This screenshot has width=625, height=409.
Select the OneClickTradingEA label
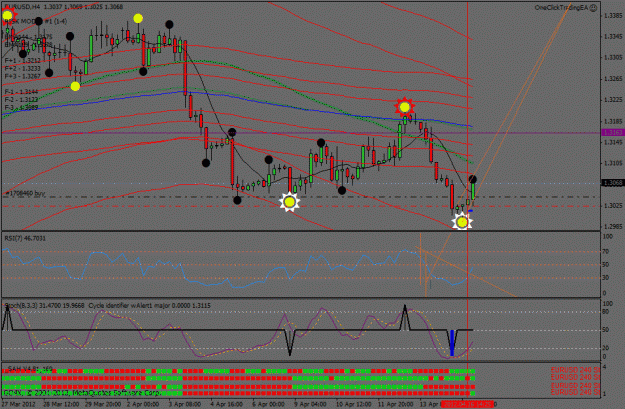(x=561, y=8)
